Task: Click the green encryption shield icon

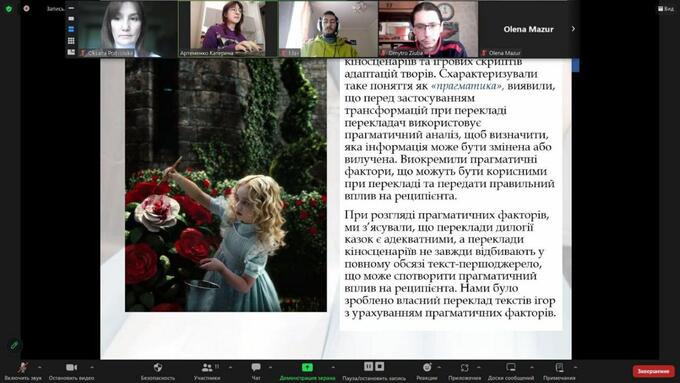Action: [8, 8]
